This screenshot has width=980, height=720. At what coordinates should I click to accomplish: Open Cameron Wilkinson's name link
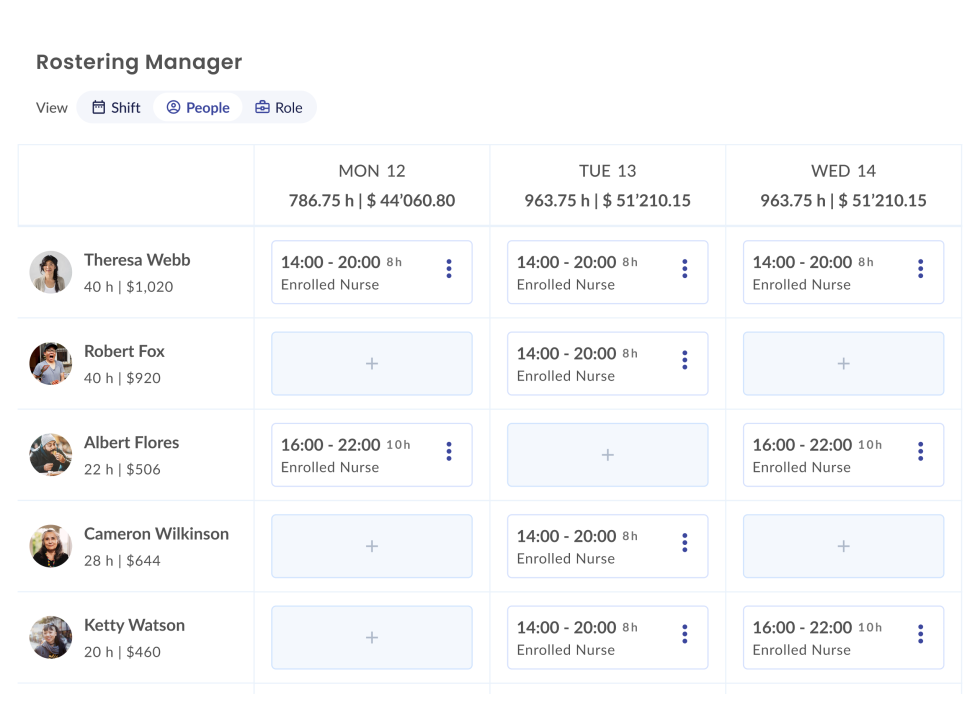[156, 534]
